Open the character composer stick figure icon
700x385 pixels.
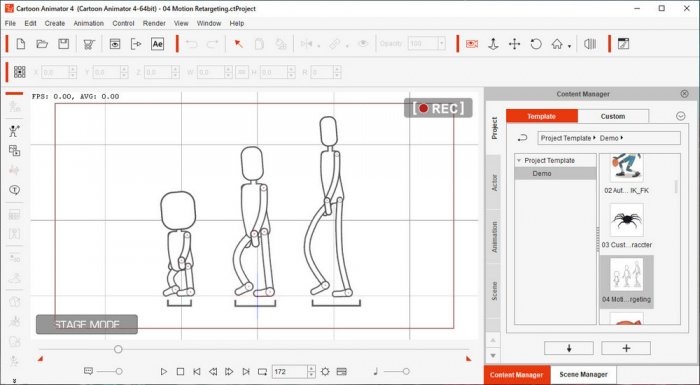tap(14, 131)
